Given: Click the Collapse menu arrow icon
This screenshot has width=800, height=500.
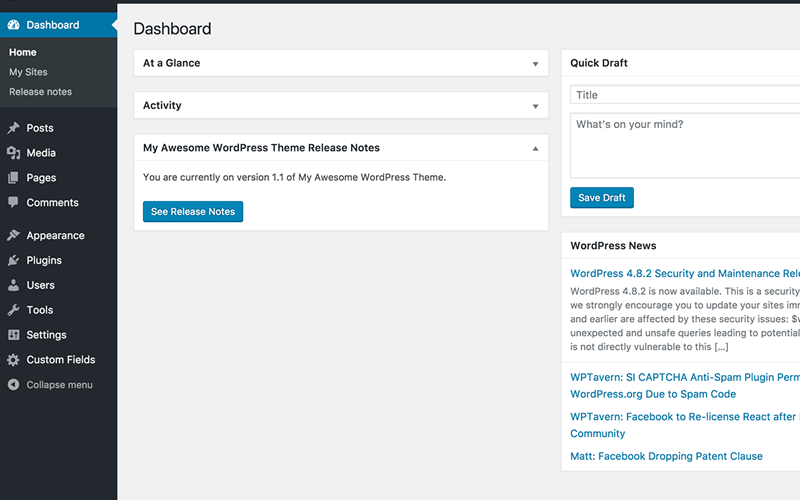Looking at the screenshot, I should (x=13, y=385).
